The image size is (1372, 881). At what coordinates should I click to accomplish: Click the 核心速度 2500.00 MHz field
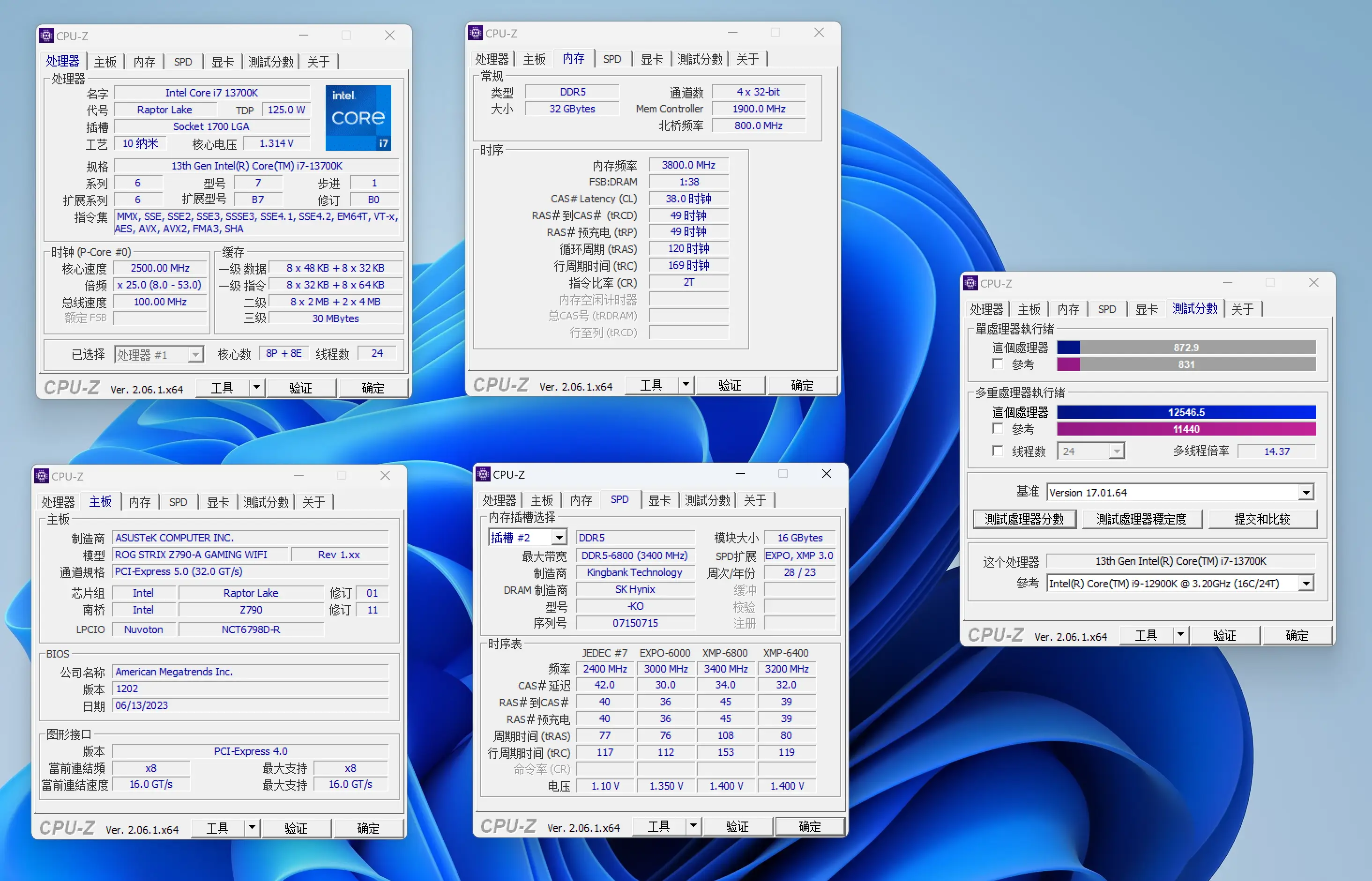160,268
